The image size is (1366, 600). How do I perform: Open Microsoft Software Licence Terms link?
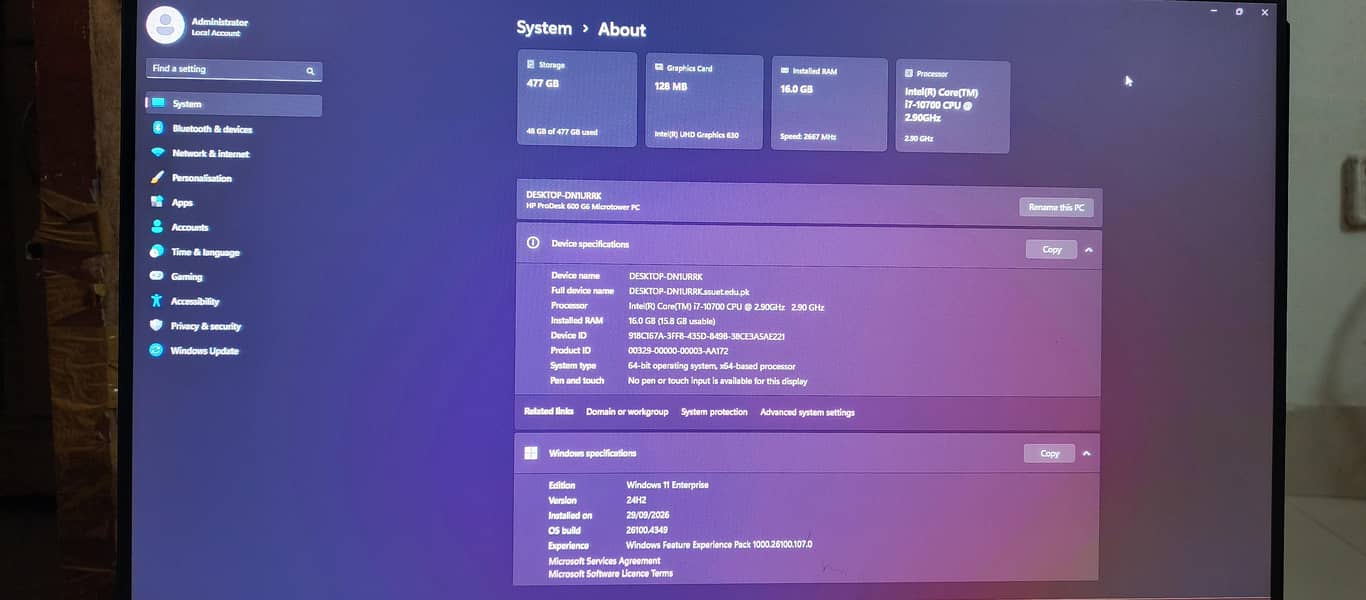point(610,573)
